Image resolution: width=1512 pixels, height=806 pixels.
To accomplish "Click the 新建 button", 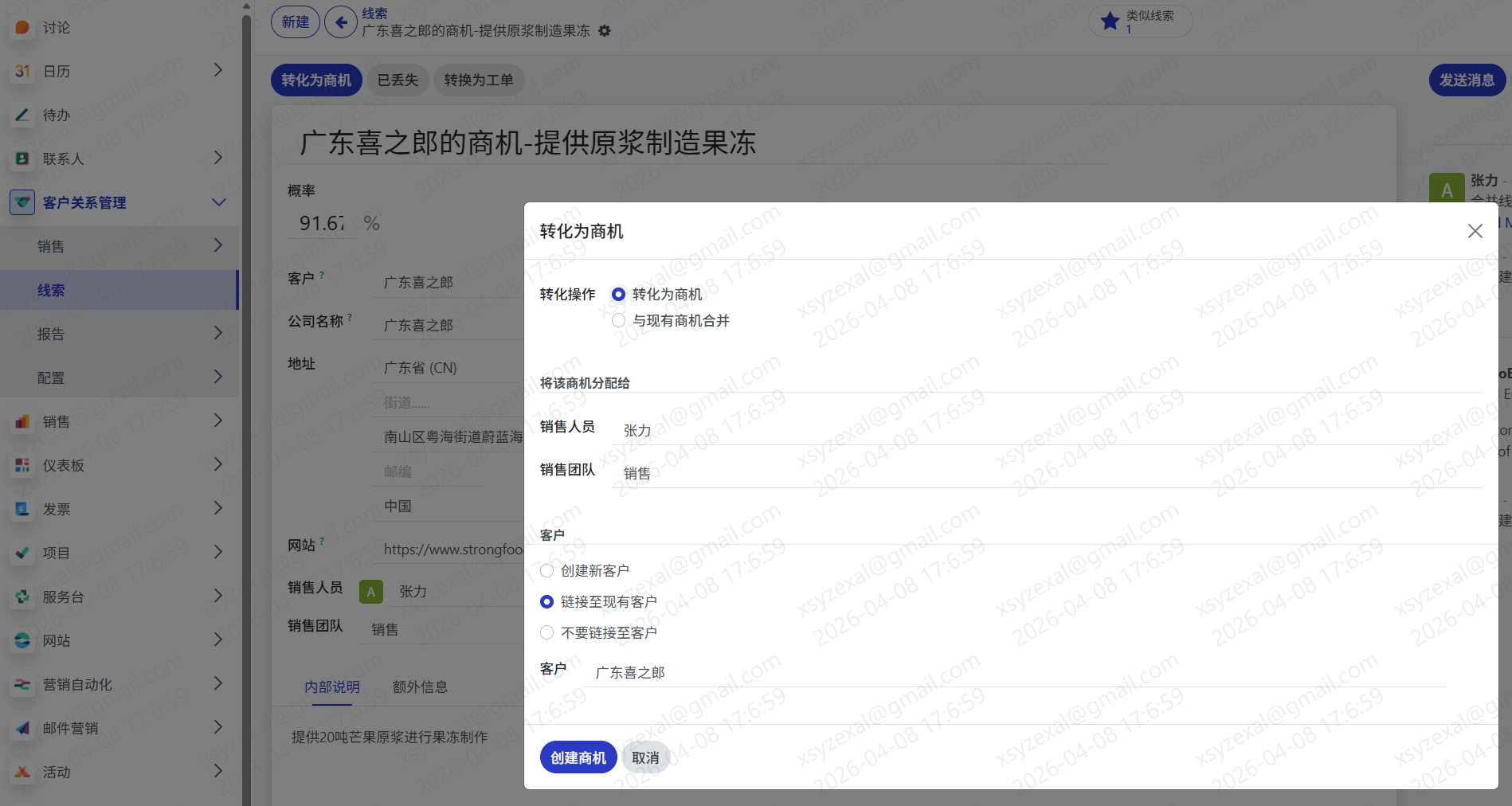I will (296, 22).
